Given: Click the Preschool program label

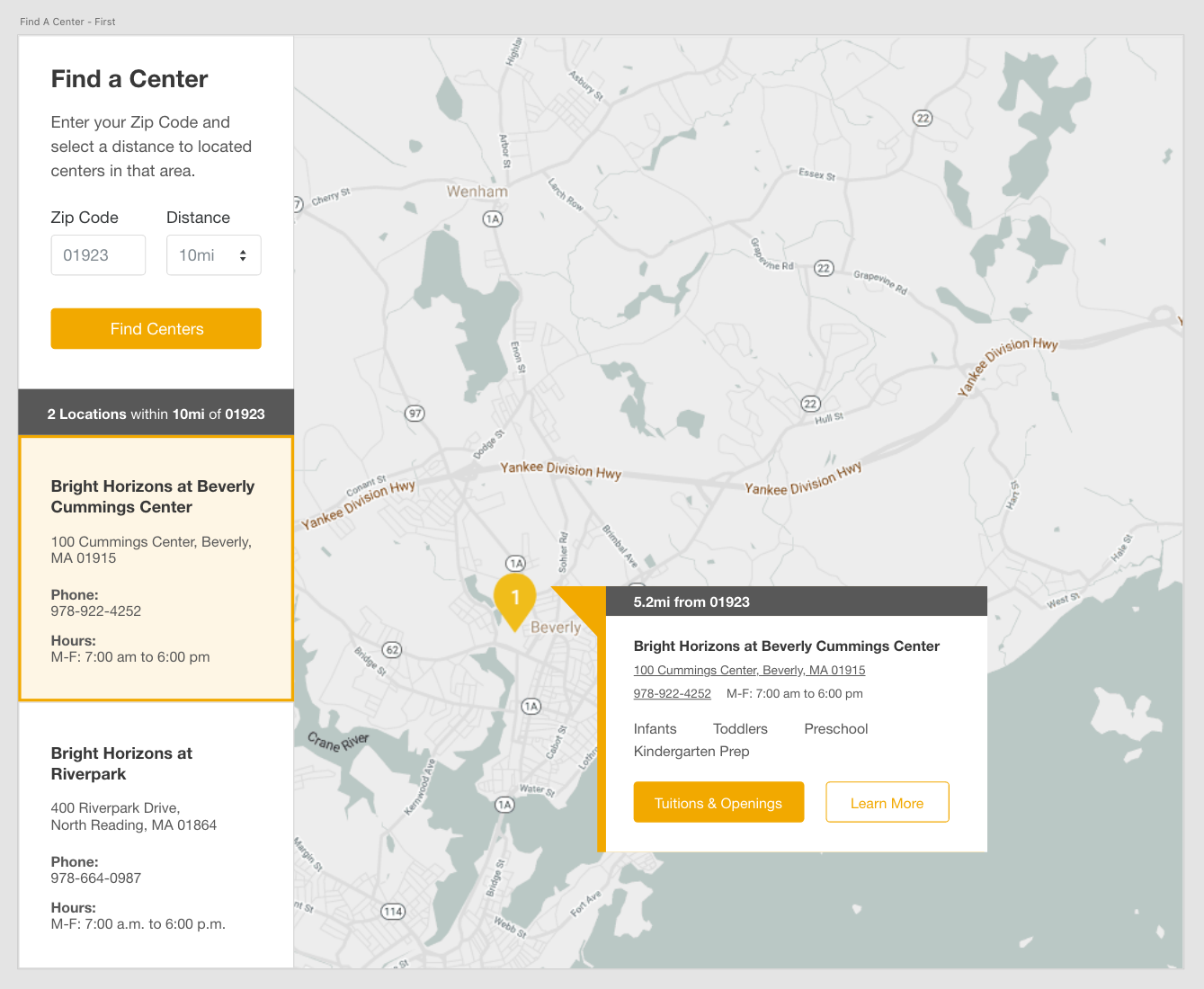Looking at the screenshot, I should [x=836, y=729].
